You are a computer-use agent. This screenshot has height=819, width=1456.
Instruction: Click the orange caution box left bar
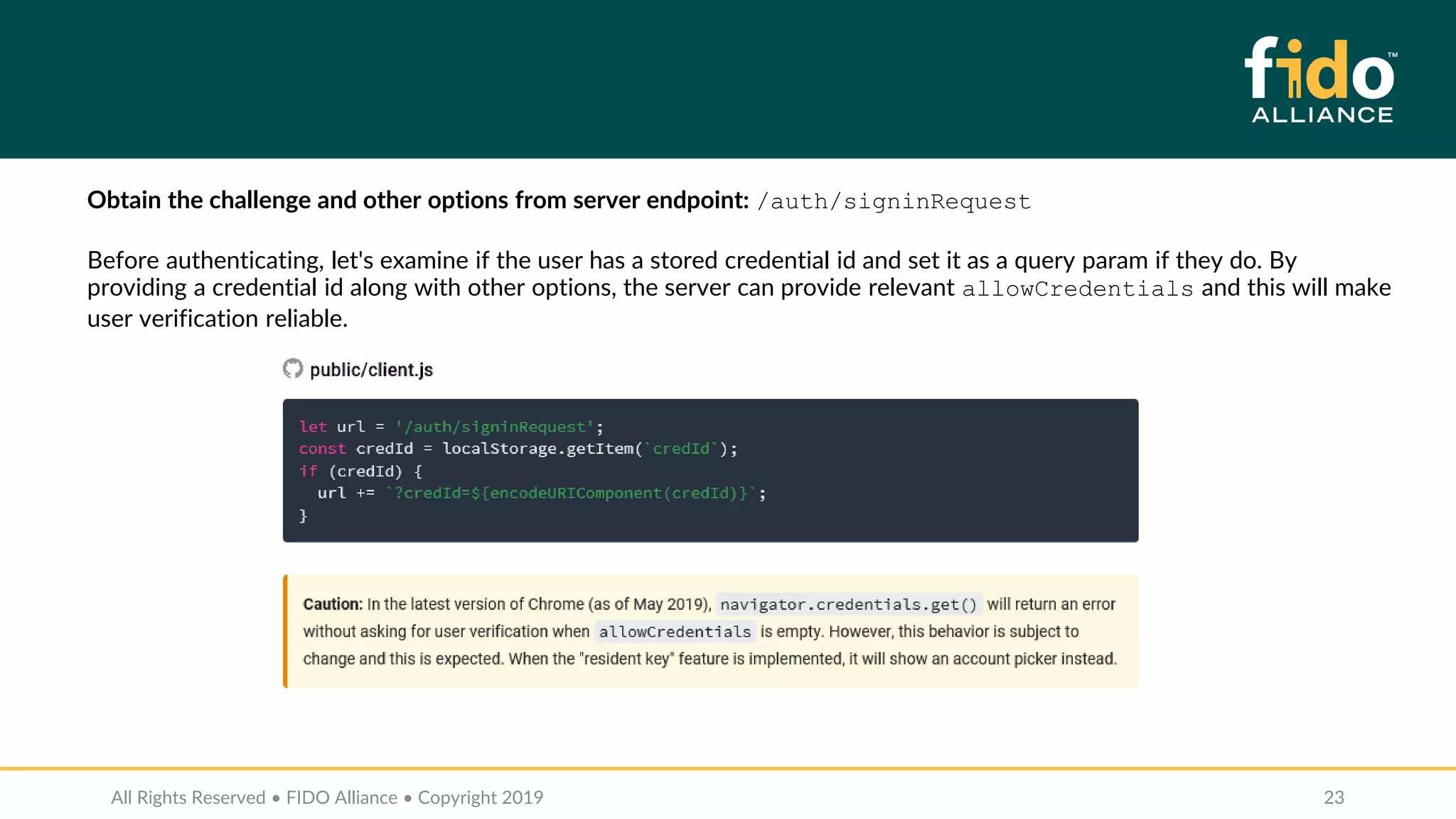click(286, 631)
